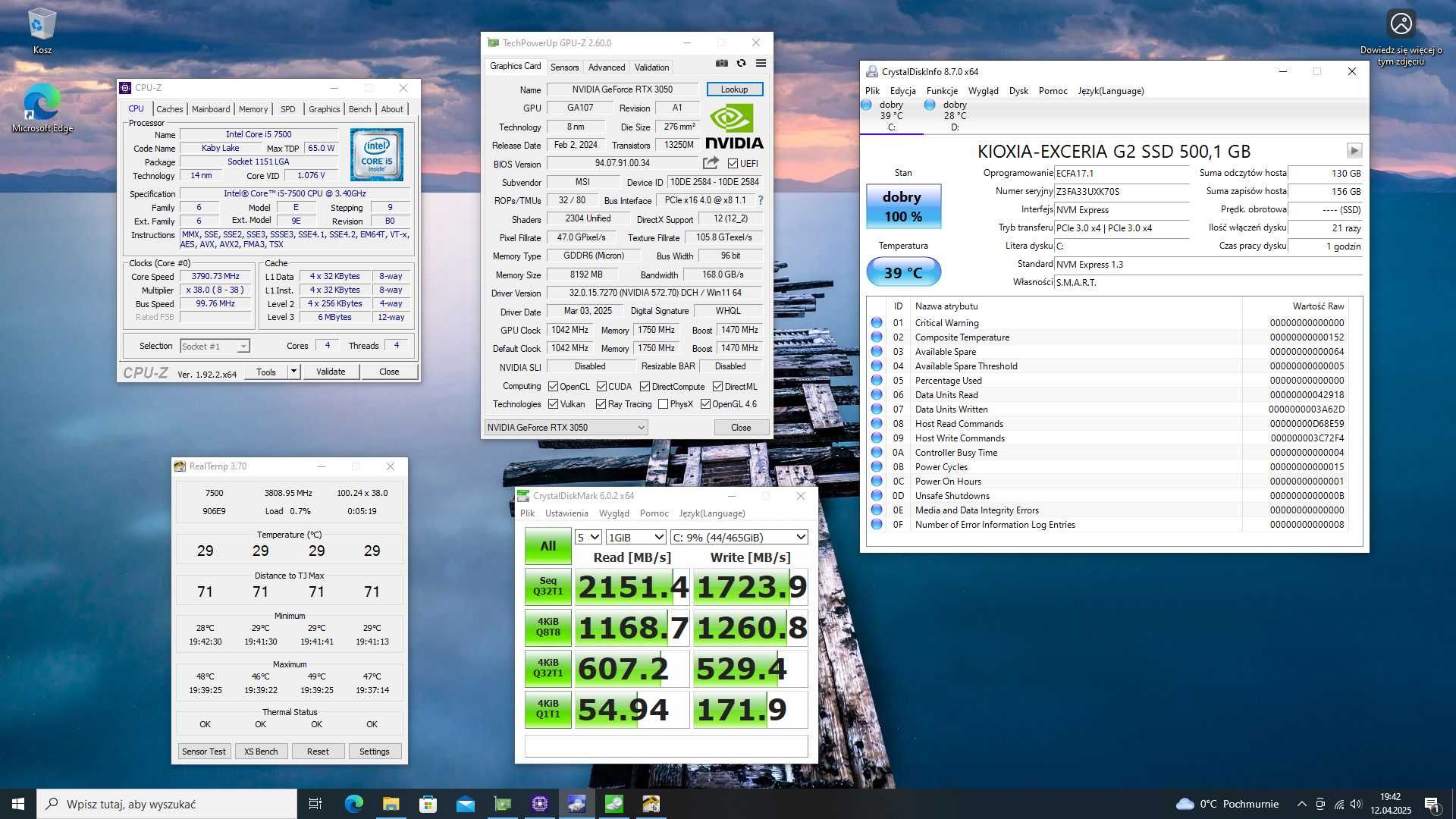Switch to the Memory tab in CPU-Z
1456x819 pixels.
click(253, 108)
